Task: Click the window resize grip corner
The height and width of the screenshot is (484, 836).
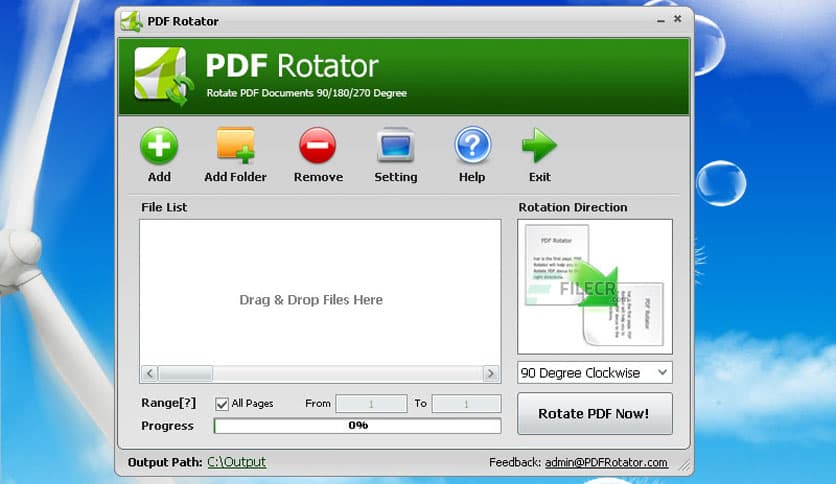Action: tap(684, 465)
